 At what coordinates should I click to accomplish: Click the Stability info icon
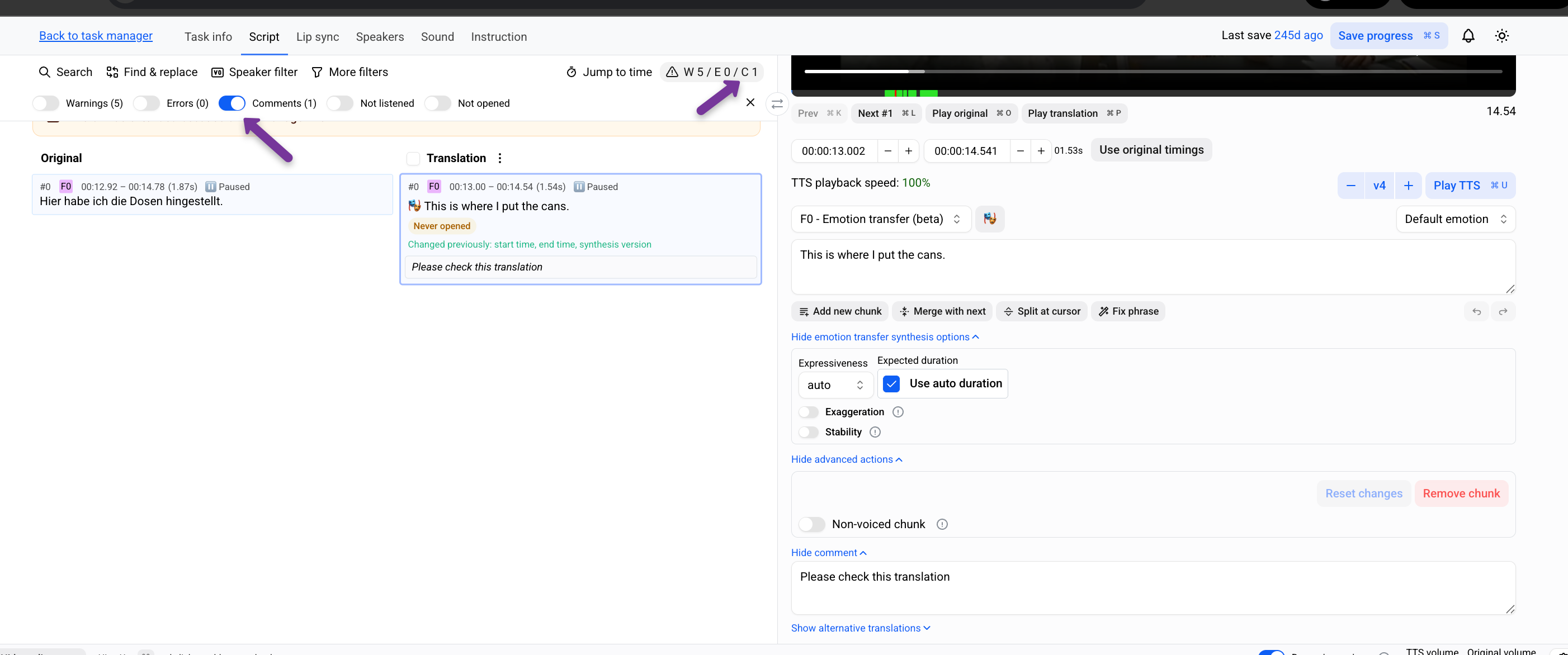(875, 432)
